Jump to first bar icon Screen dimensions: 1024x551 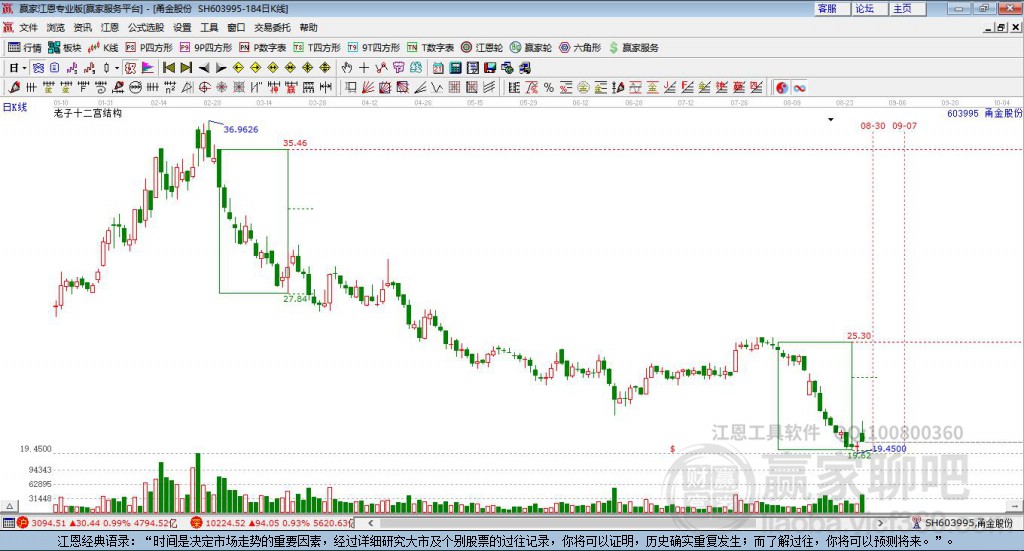click(x=168, y=68)
